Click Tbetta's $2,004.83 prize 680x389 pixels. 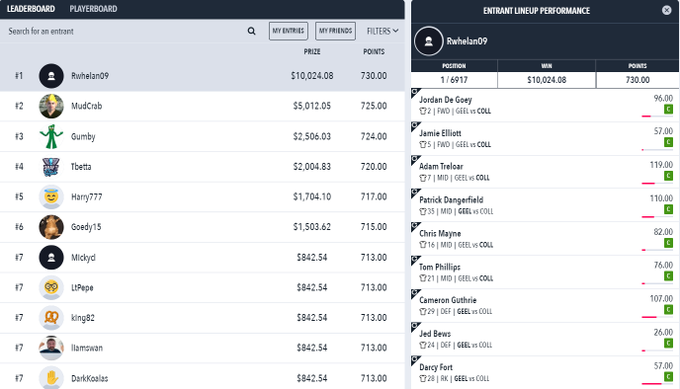pyautogui.click(x=312, y=167)
